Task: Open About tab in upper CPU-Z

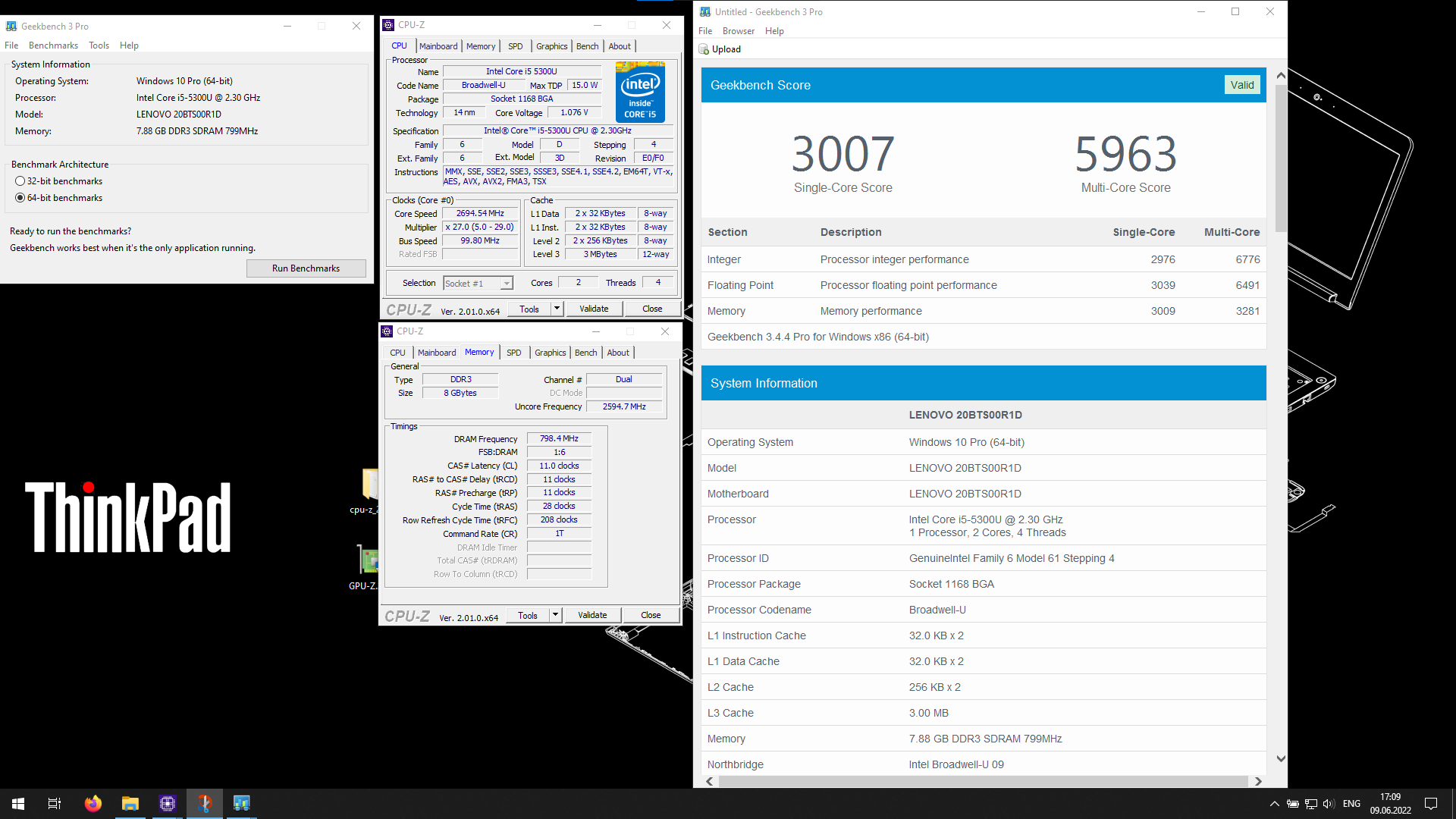Action: point(620,46)
